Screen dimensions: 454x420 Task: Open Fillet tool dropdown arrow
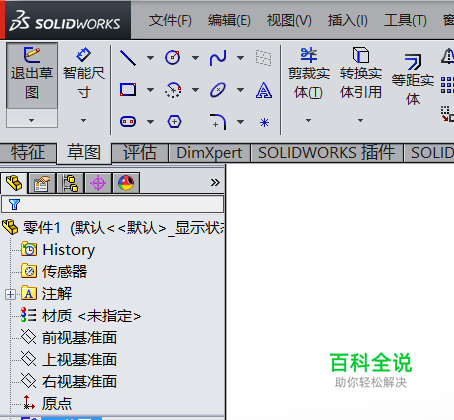240,122
